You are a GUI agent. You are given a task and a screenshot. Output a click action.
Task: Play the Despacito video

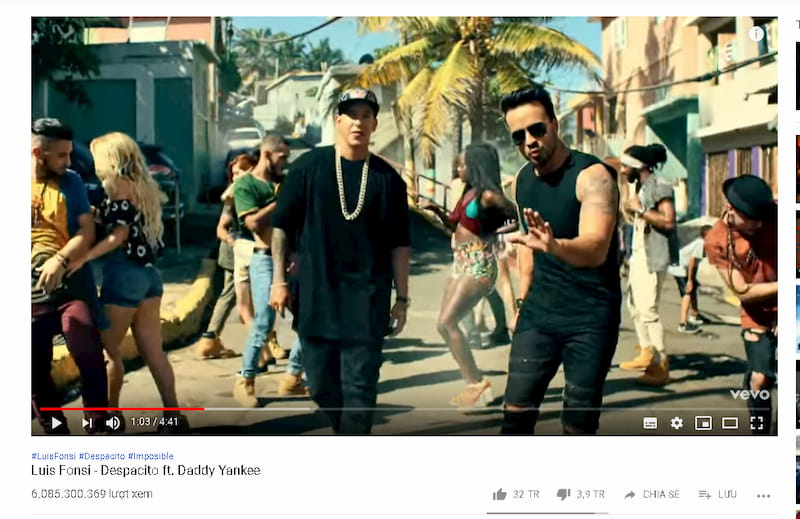click(x=57, y=423)
